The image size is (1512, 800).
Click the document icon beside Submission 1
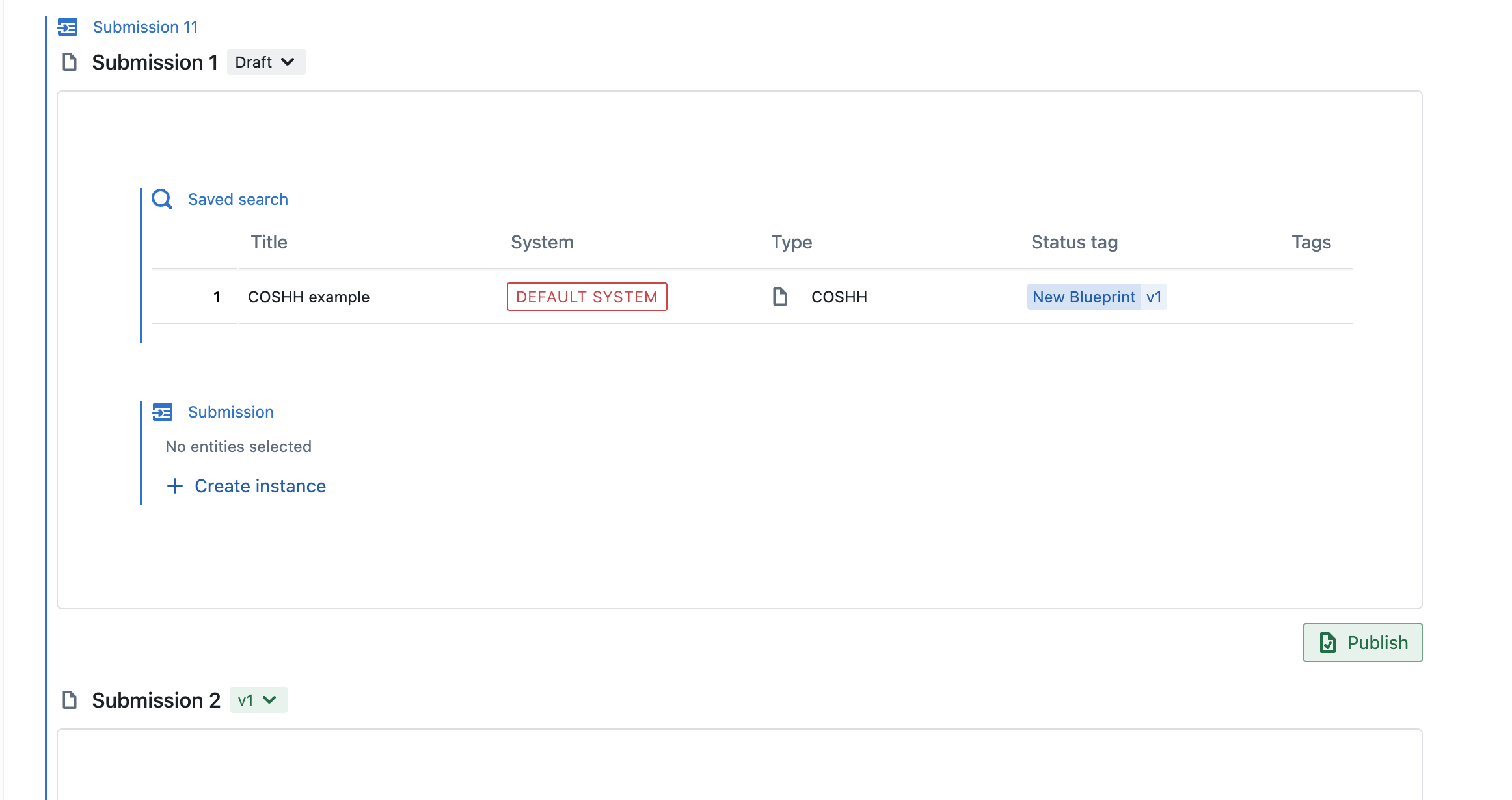coord(70,62)
